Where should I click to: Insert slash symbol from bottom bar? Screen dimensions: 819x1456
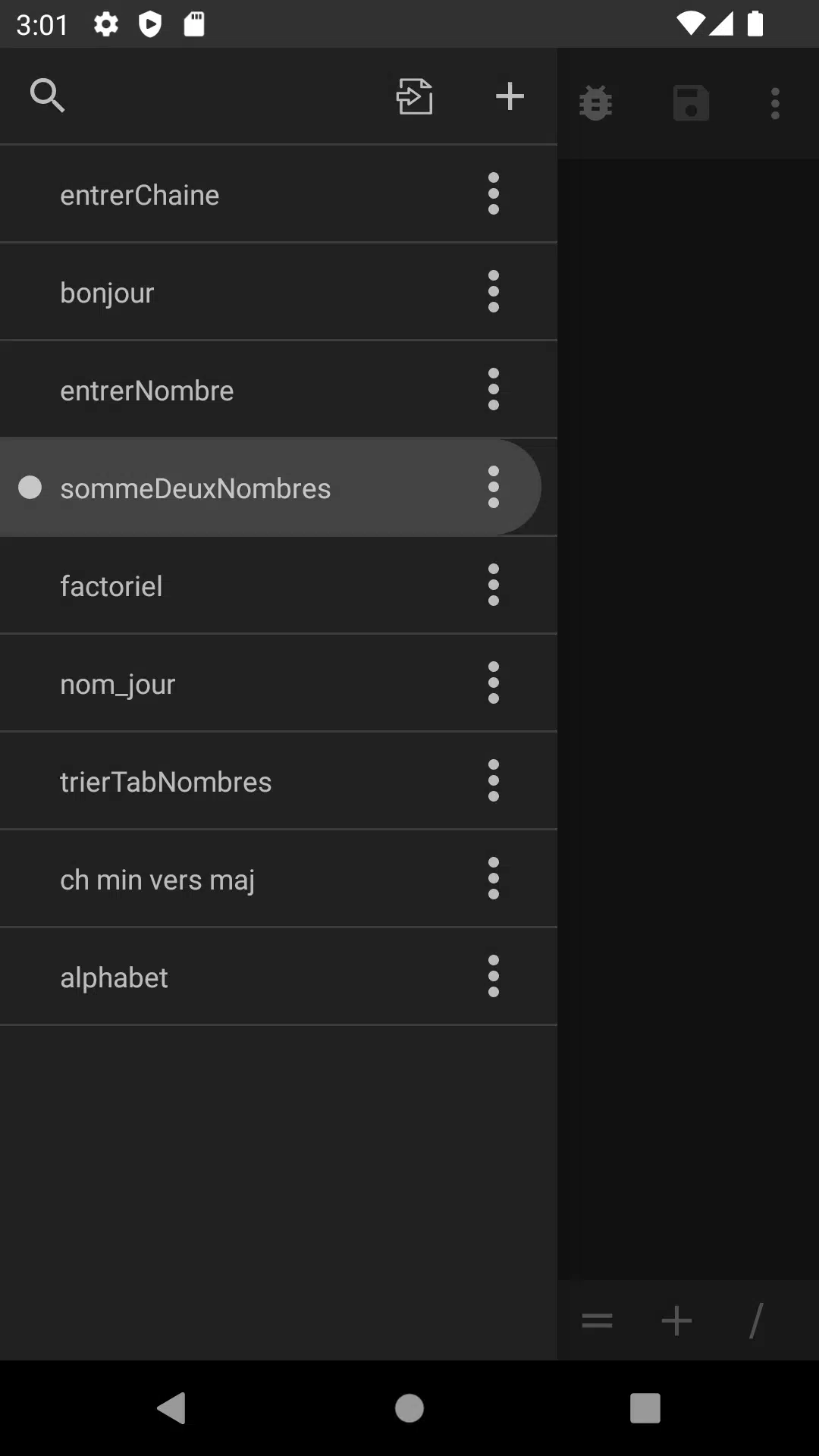(756, 1321)
